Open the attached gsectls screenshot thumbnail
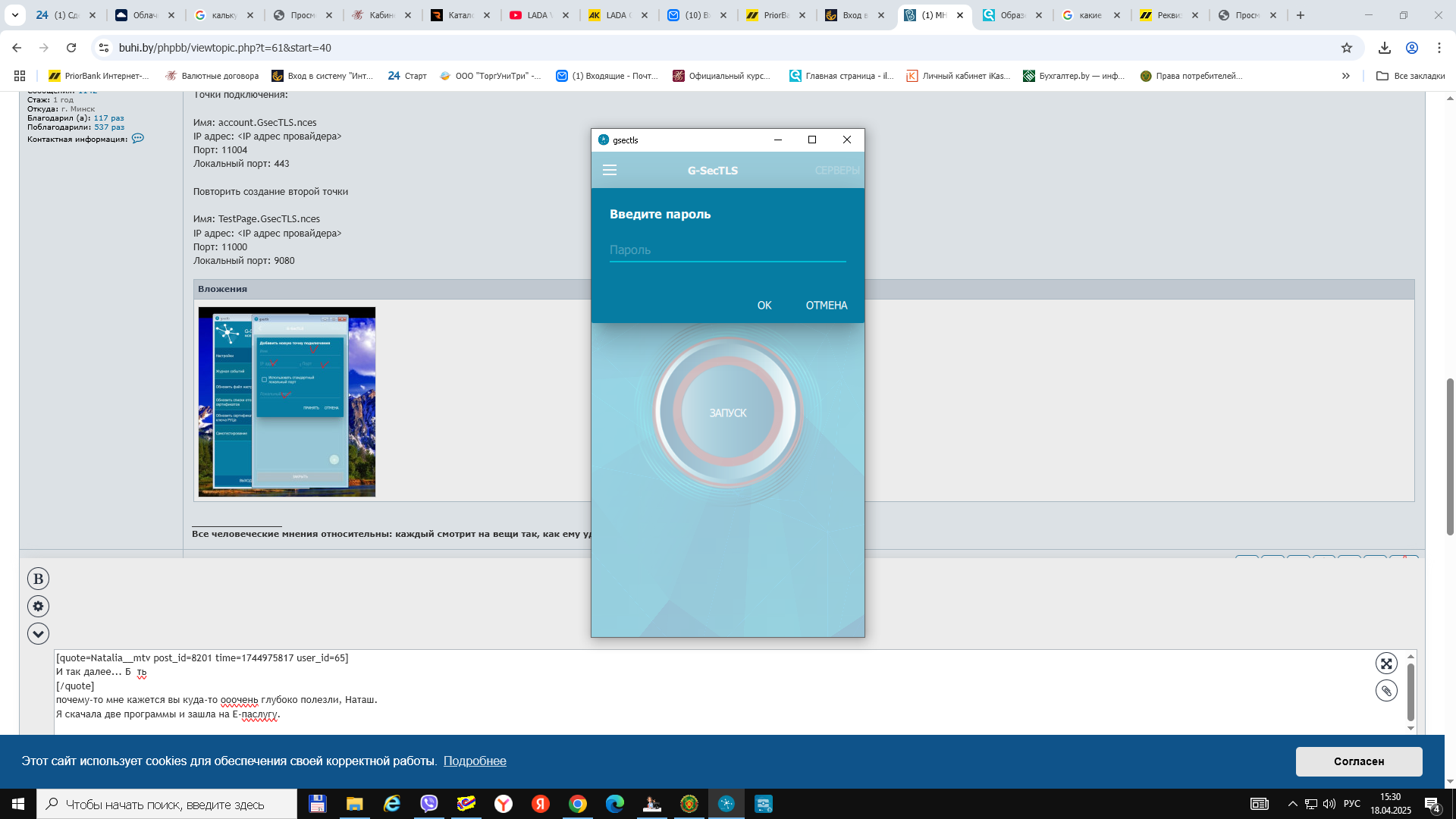This screenshot has height=819, width=1456. pyautogui.click(x=287, y=402)
